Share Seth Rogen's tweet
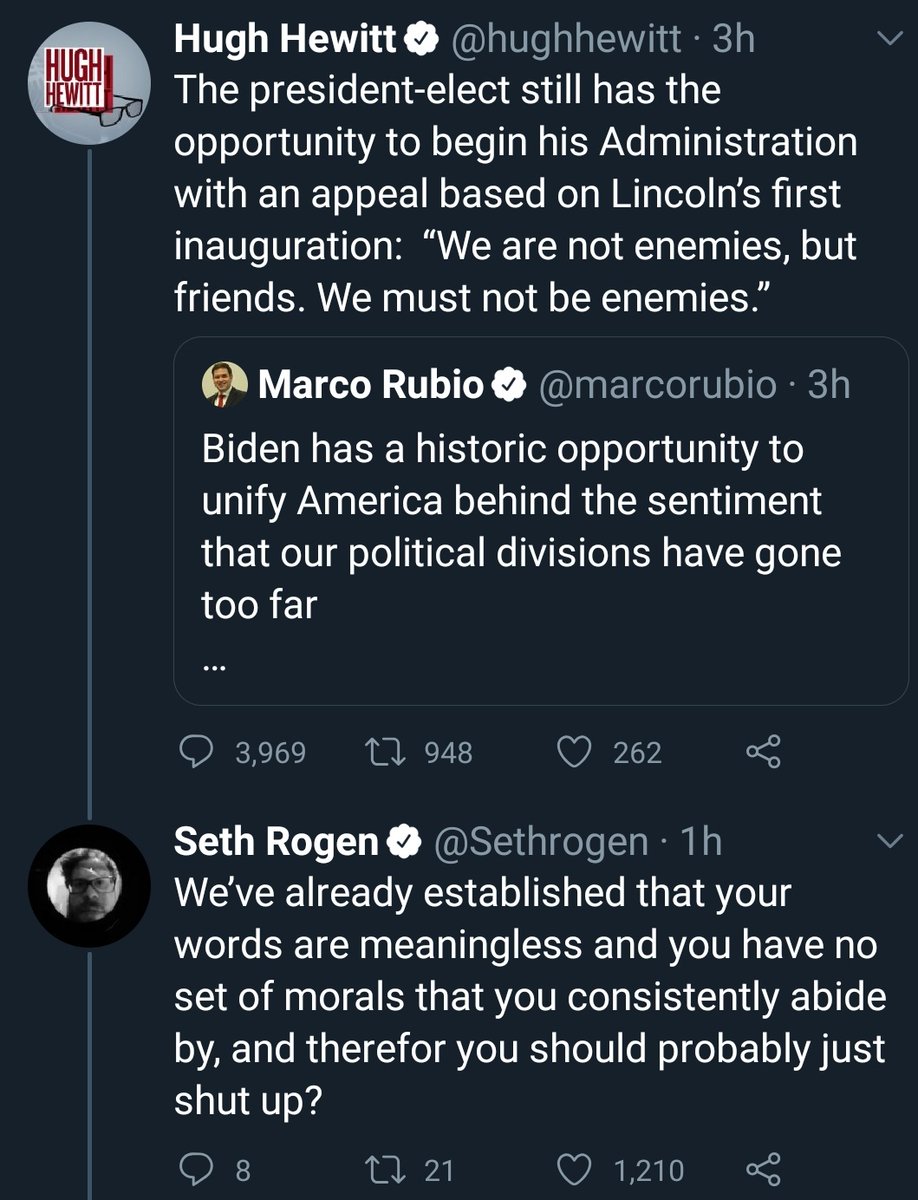 click(x=763, y=1168)
